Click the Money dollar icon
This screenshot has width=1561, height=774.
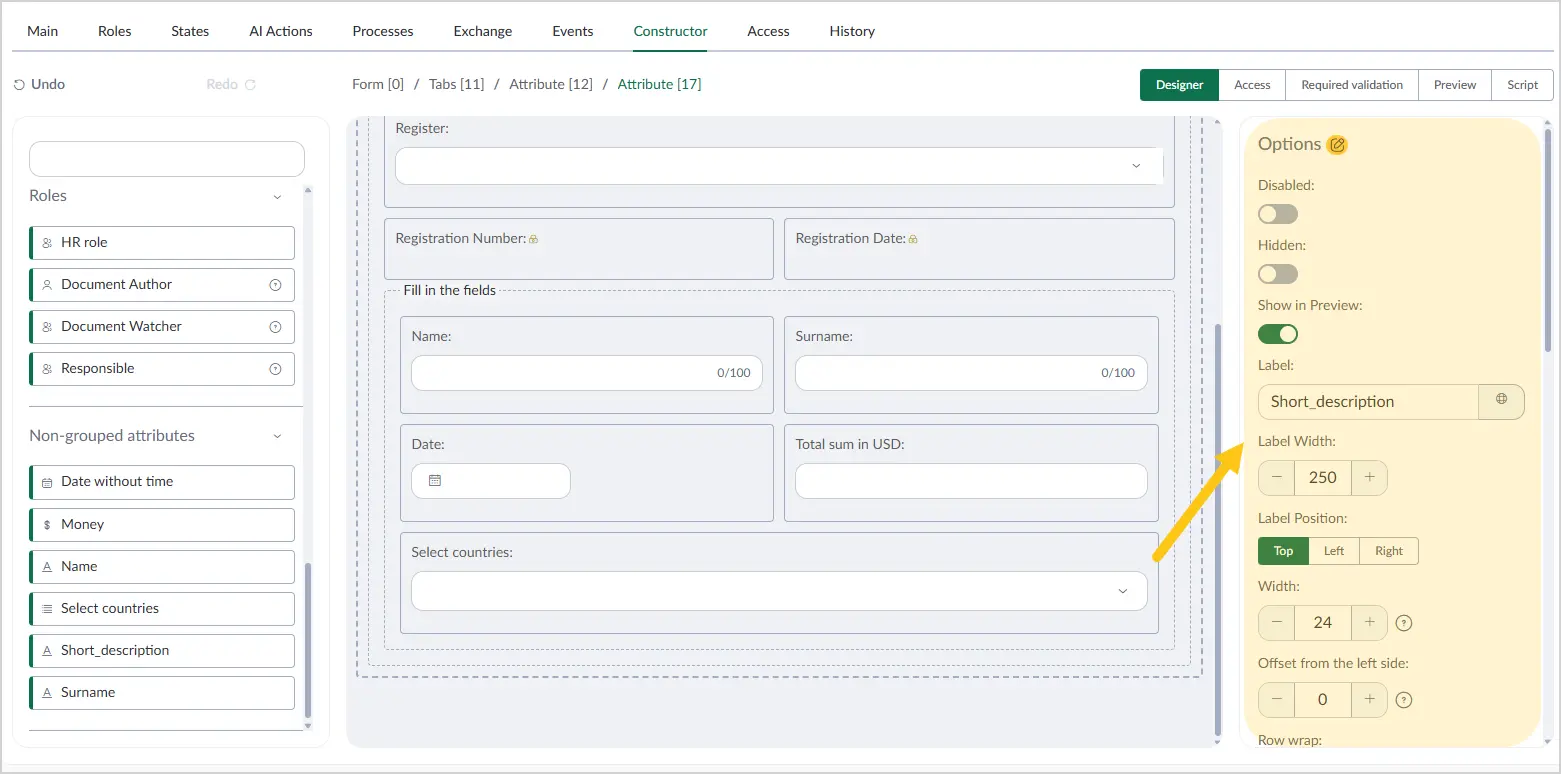coord(47,525)
